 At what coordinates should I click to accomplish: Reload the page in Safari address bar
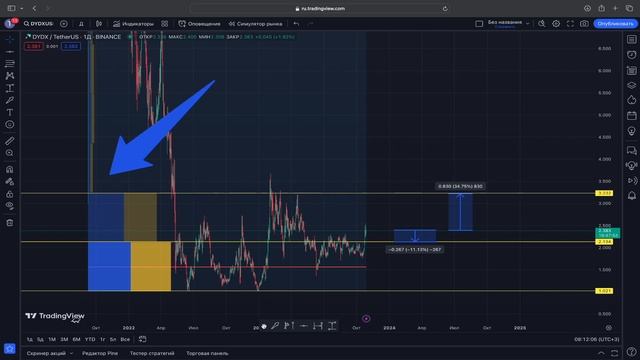(445, 9)
